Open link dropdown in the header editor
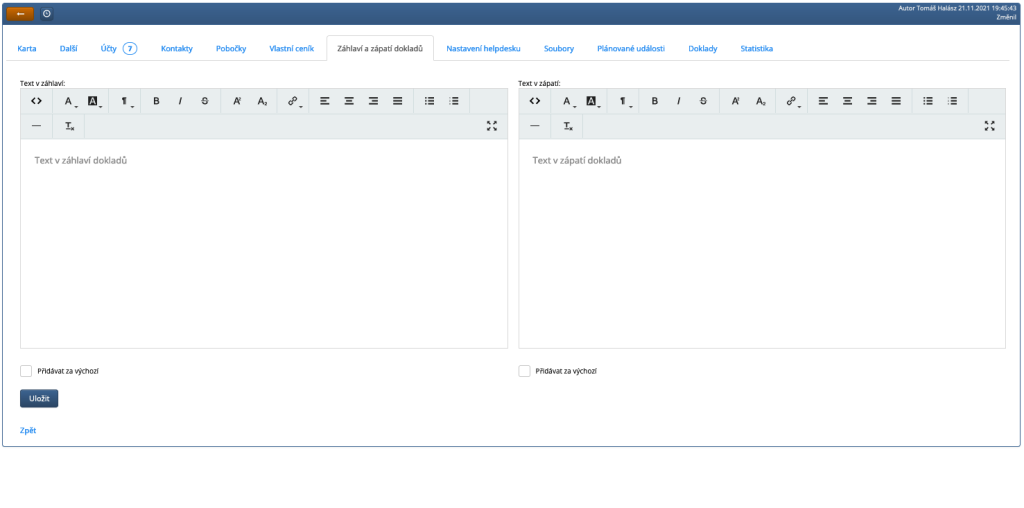Image resolution: width=1024 pixels, height=508 pixels. (x=294, y=101)
